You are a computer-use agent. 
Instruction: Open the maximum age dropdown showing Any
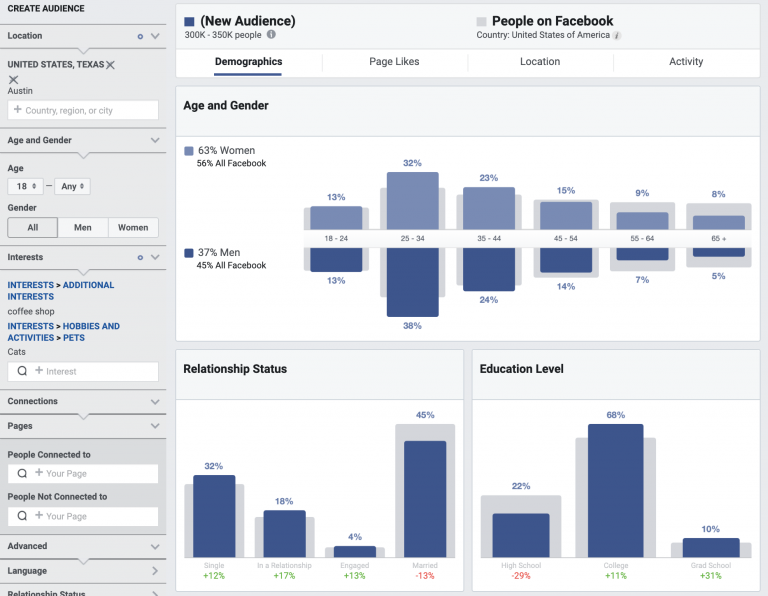coord(74,186)
